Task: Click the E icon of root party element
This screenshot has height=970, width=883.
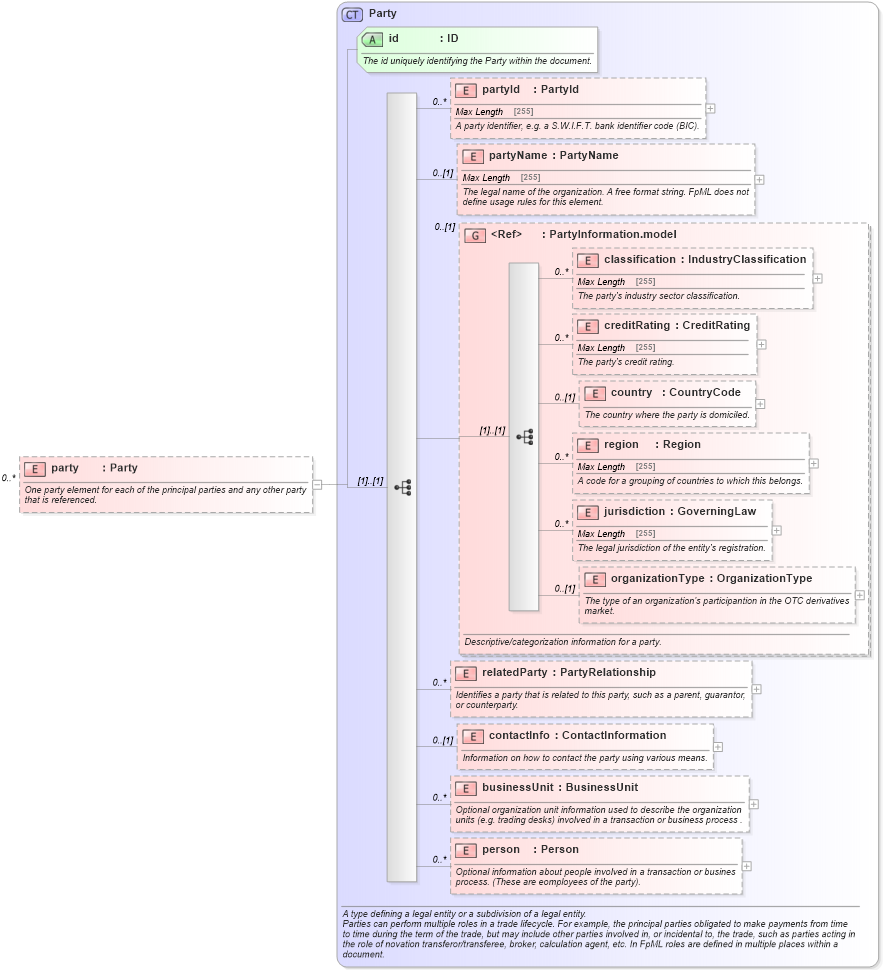Action: (35, 469)
